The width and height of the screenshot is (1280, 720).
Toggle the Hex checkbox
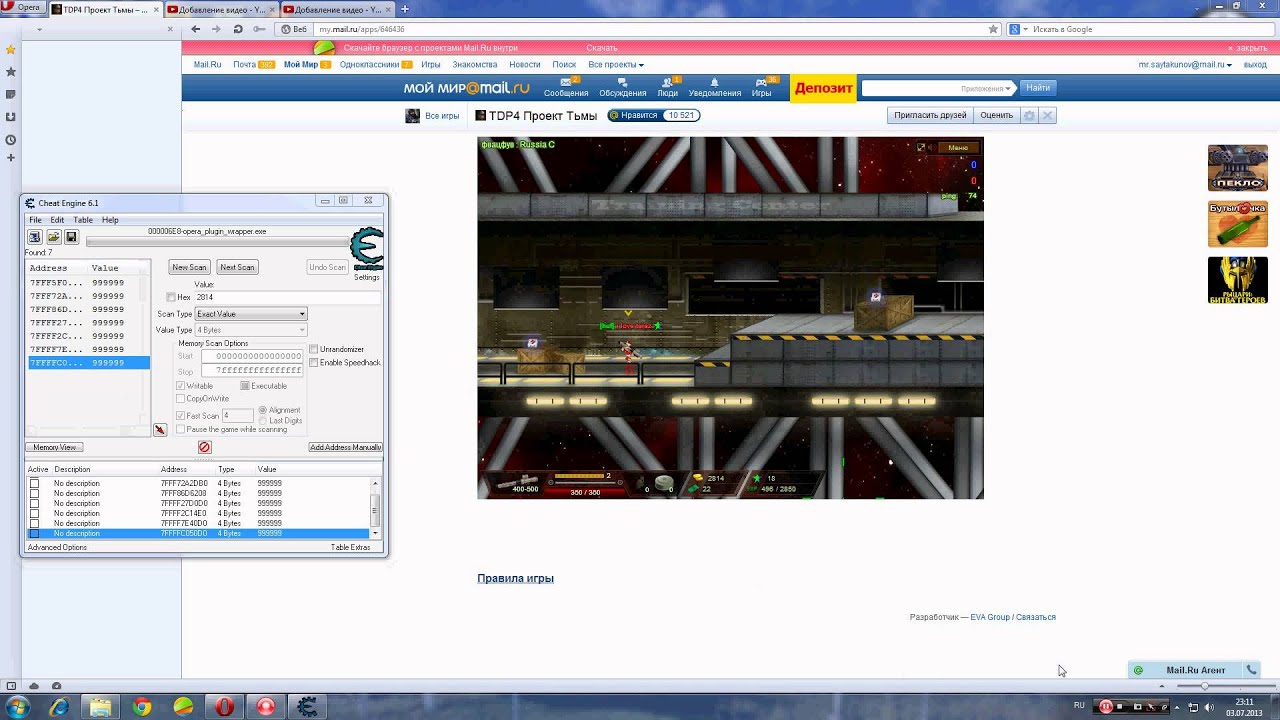171,297
